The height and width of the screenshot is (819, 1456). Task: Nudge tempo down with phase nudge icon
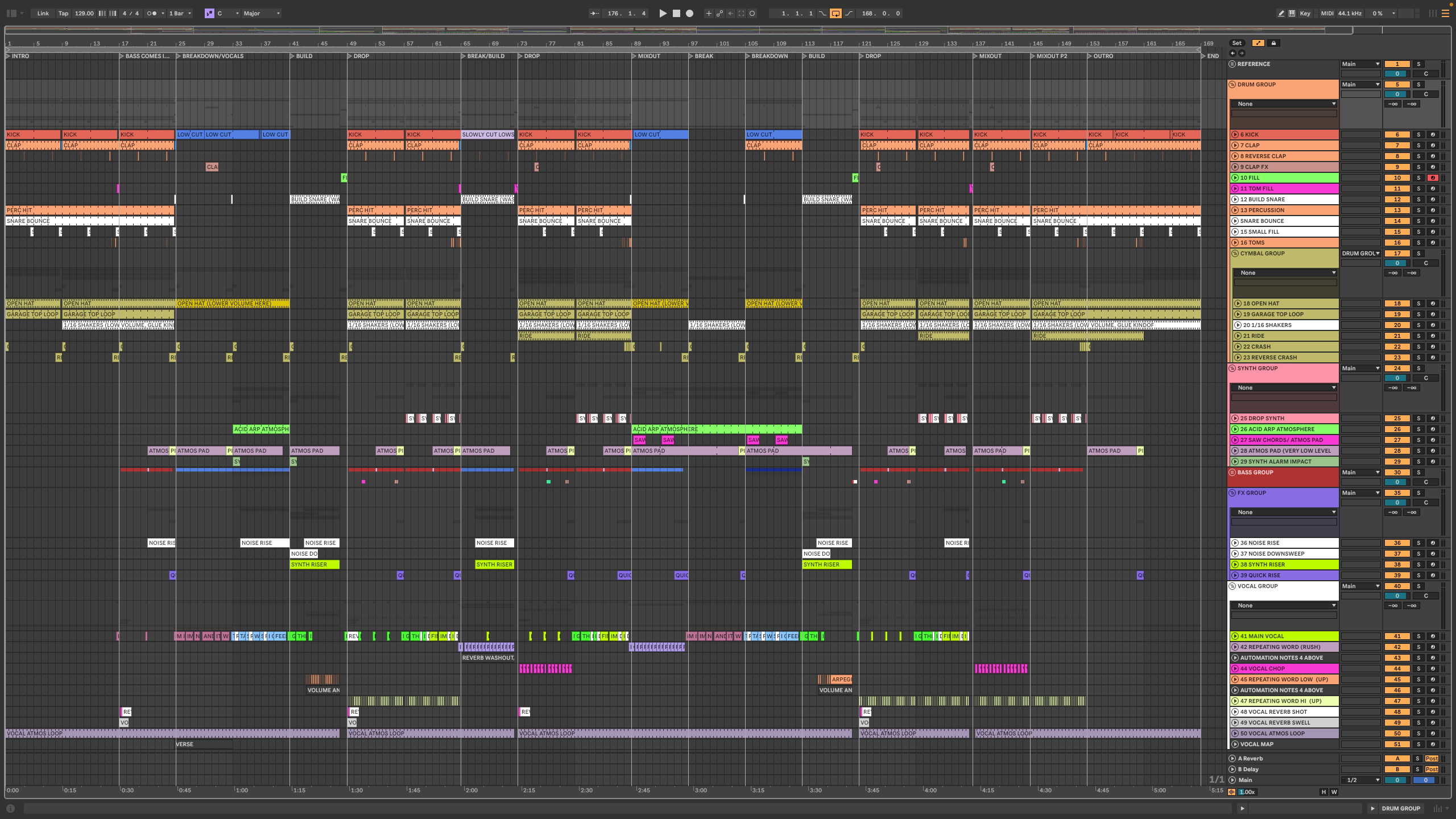(x=102, y=13)
